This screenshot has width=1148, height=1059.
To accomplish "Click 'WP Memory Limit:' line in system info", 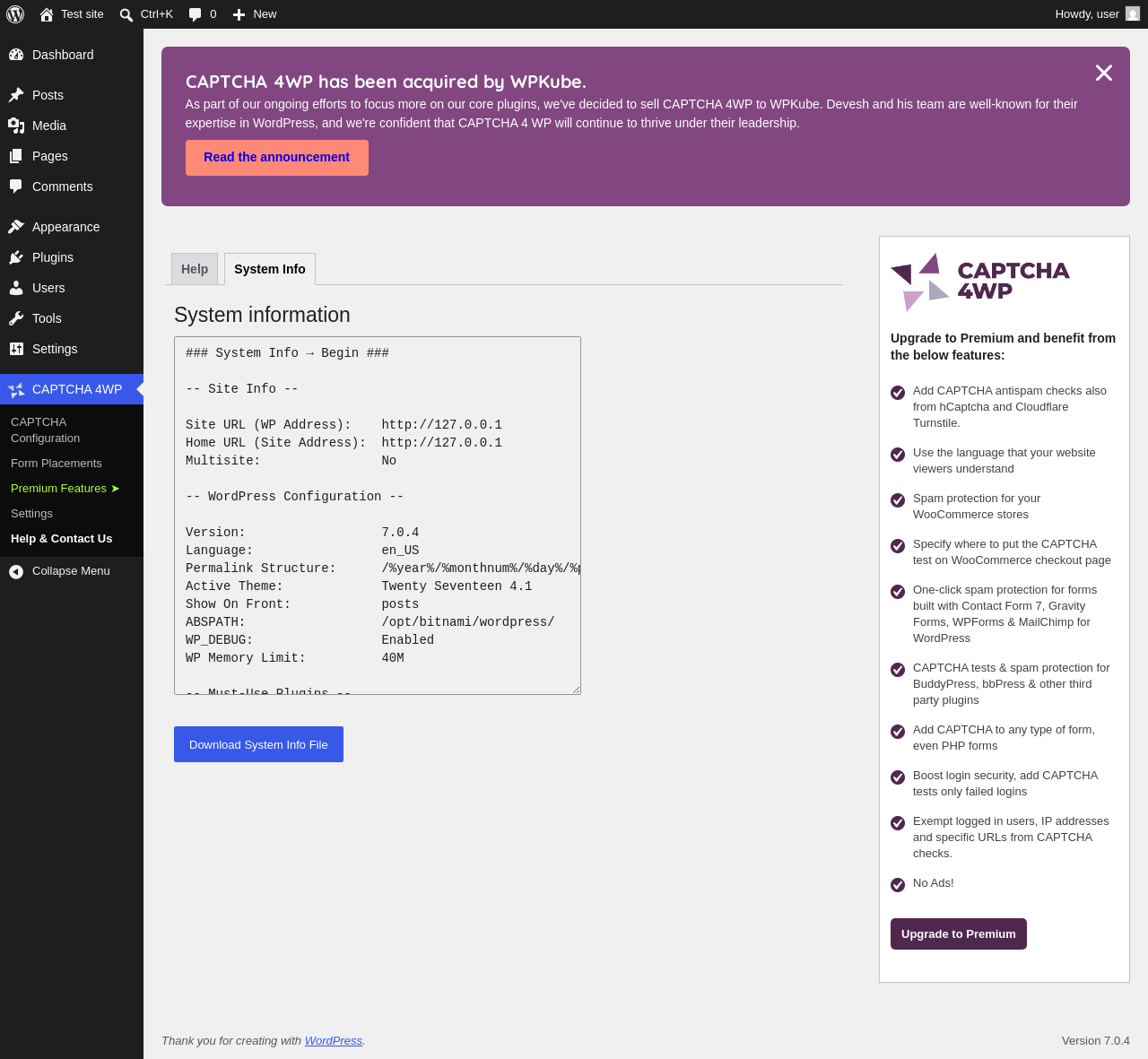I will 295,658.
